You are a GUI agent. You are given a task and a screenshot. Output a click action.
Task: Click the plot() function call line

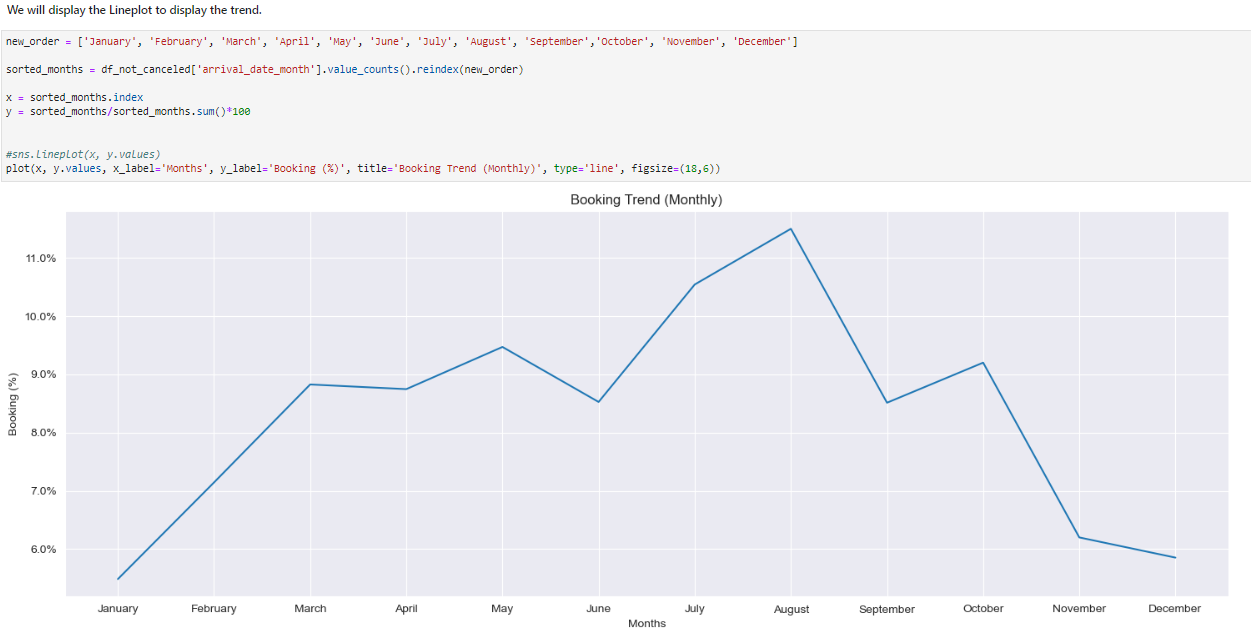(x=362, y=168)
